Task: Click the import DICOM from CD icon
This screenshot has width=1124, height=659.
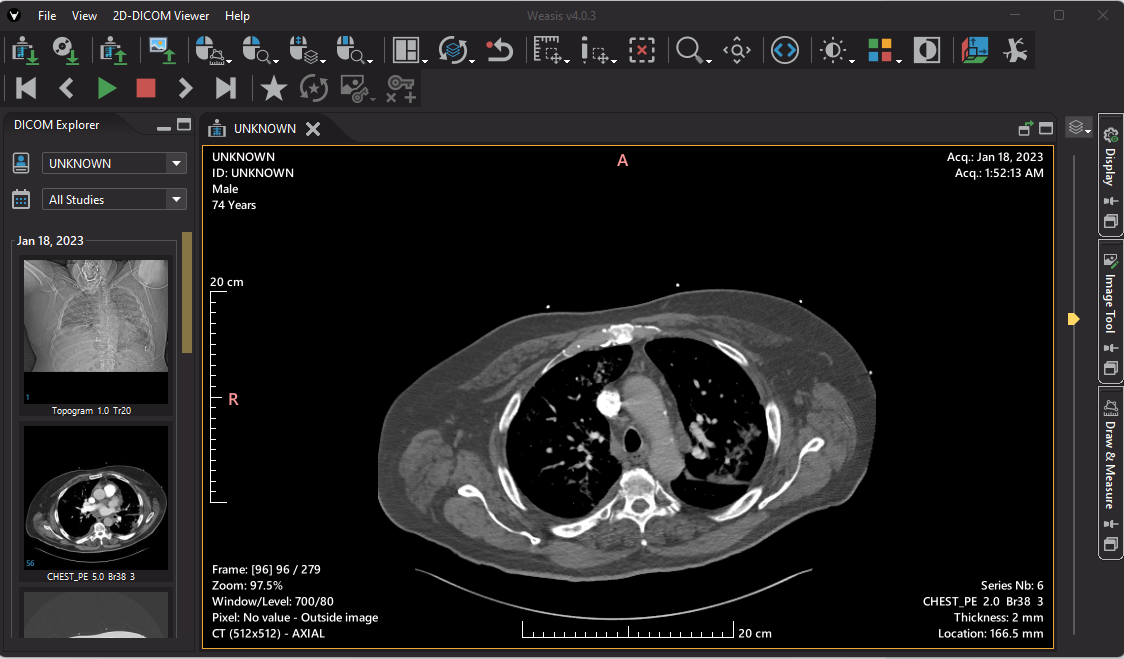Action: (65, 51)
